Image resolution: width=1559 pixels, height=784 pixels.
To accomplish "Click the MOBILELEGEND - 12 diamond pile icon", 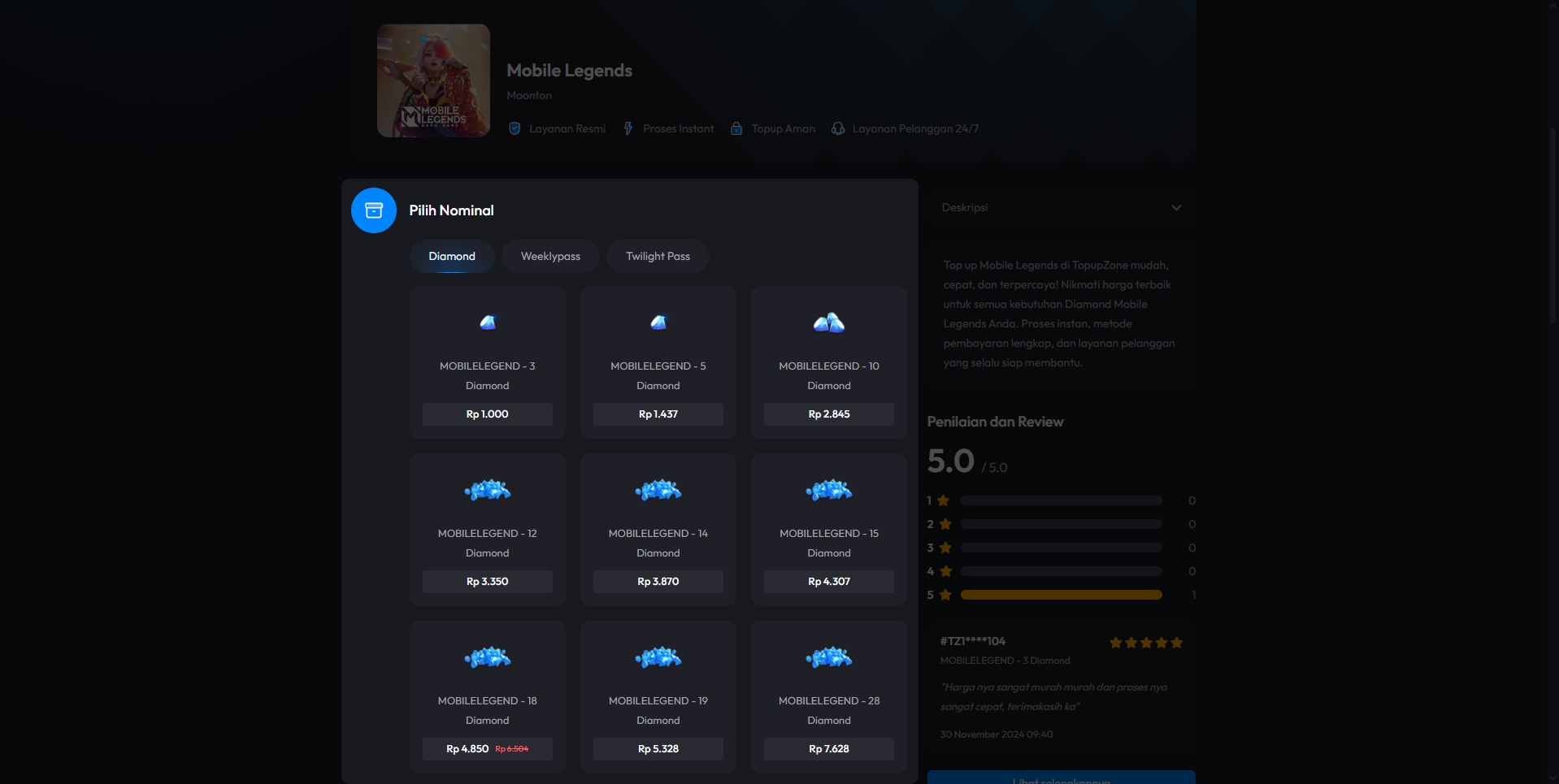I will tap(488, 490).
